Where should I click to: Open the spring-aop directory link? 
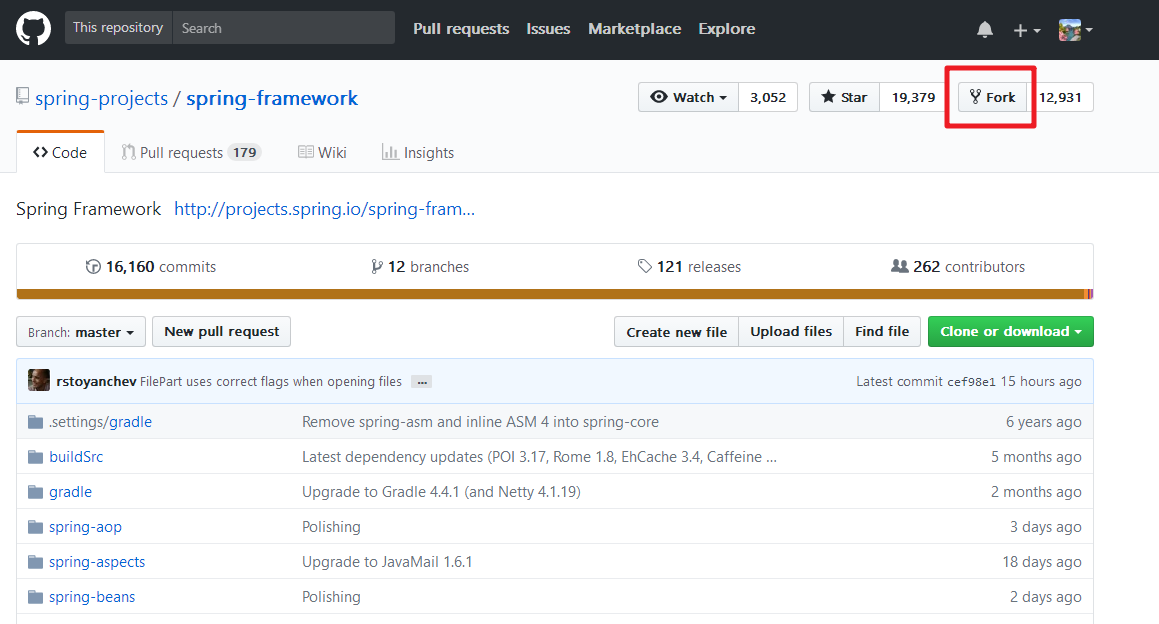[85, 527]
